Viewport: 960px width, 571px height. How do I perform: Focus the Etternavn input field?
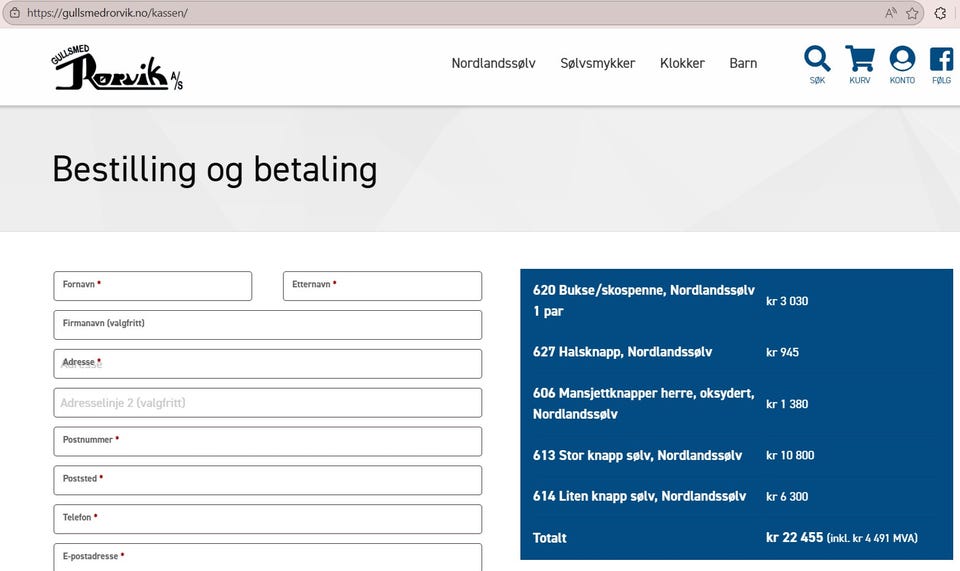pyautogui.click(x=382, y=286)
